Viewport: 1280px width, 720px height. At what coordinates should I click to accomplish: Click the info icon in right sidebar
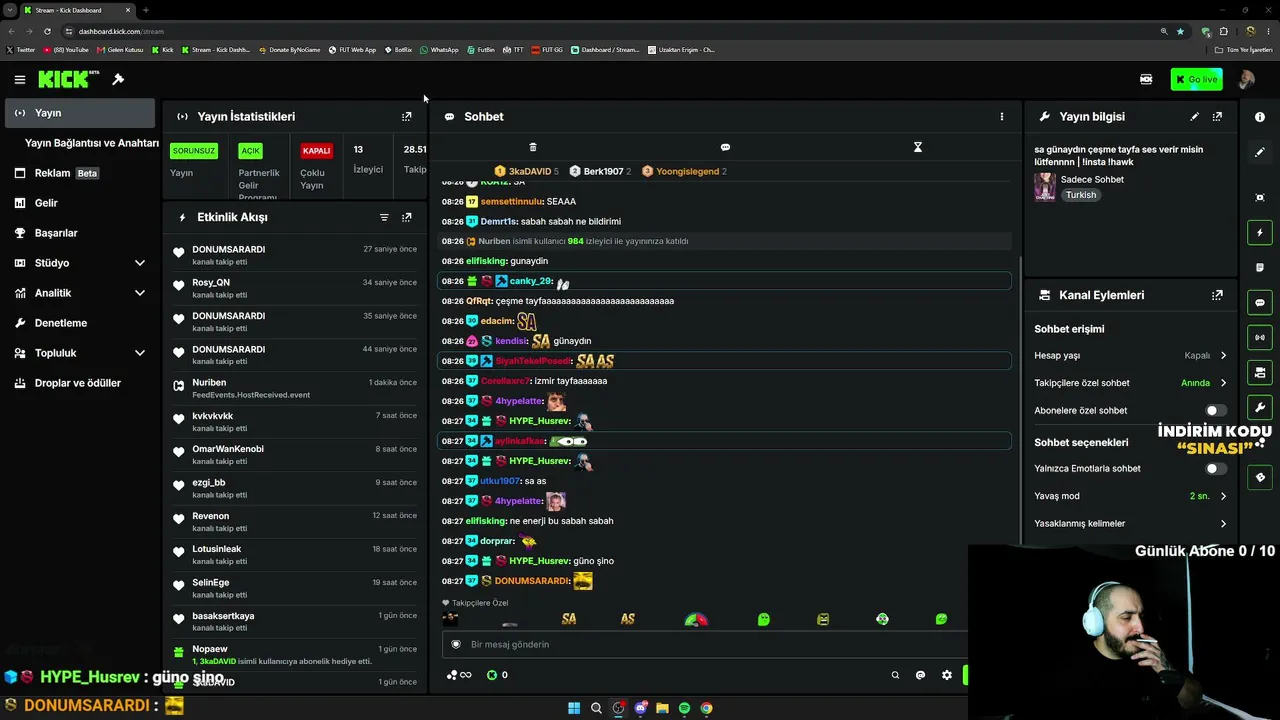[x=1260, y=117]
